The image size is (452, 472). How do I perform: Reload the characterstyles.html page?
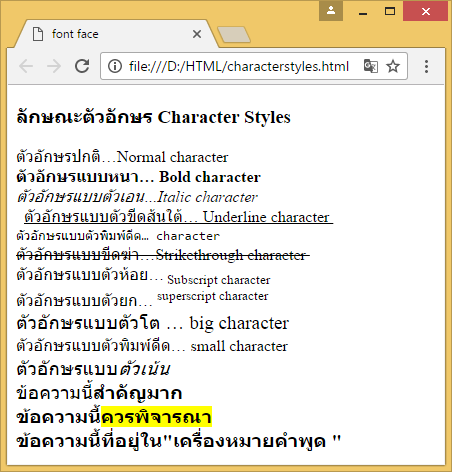82,66
